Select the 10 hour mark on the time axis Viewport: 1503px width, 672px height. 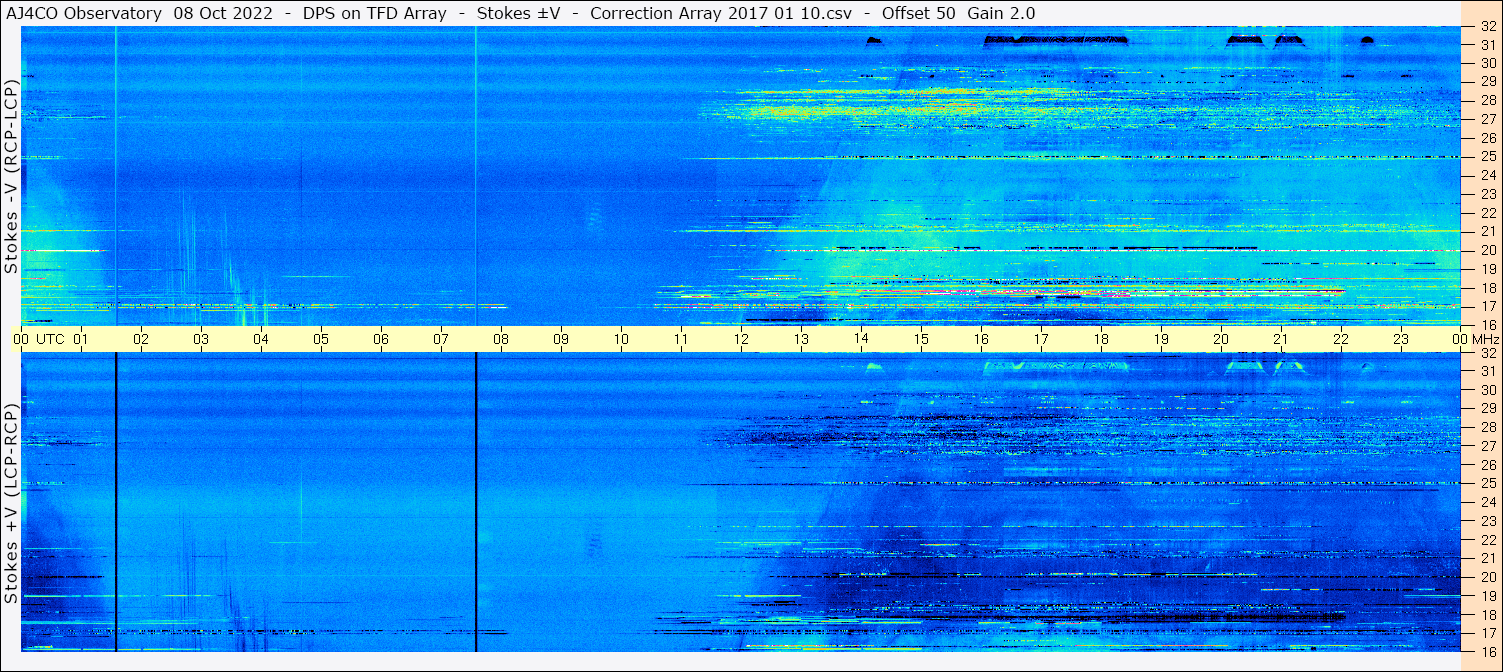coord(621,339)
